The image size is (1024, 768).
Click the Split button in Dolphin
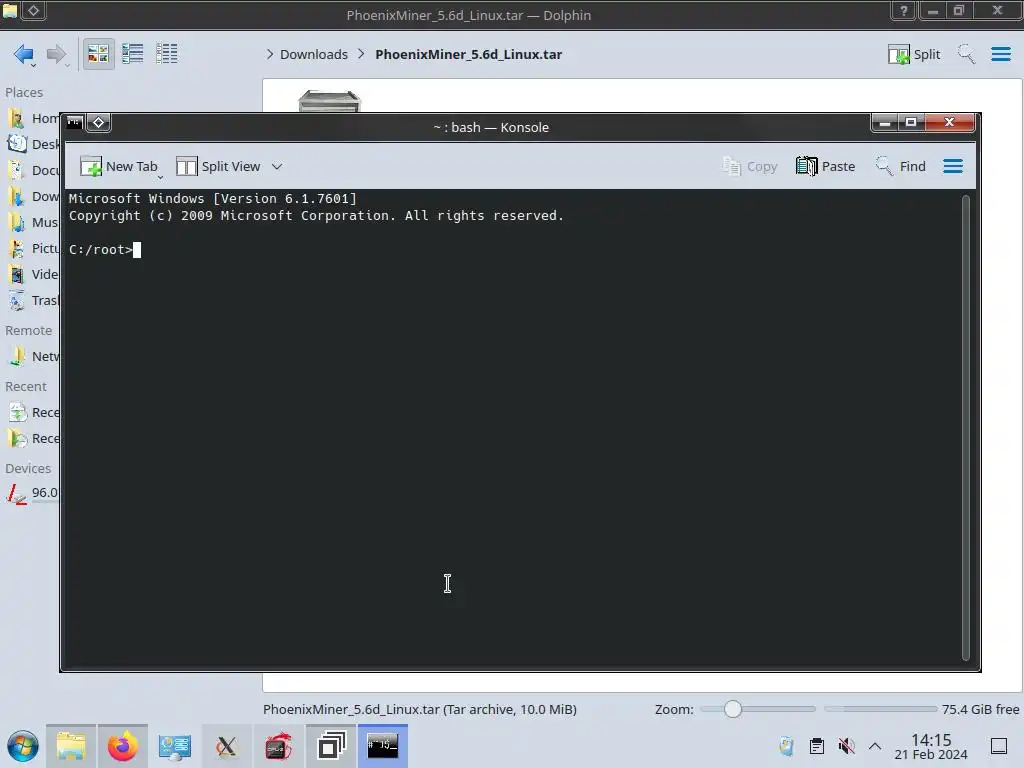tap(914, 54)
